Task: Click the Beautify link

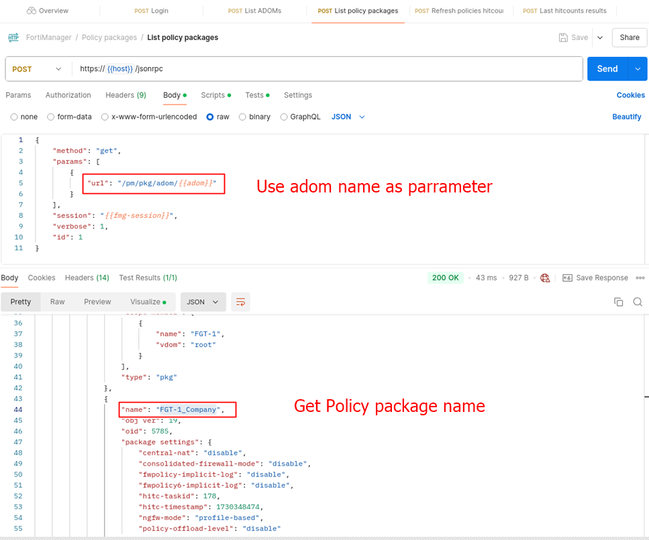Action: 626,117
